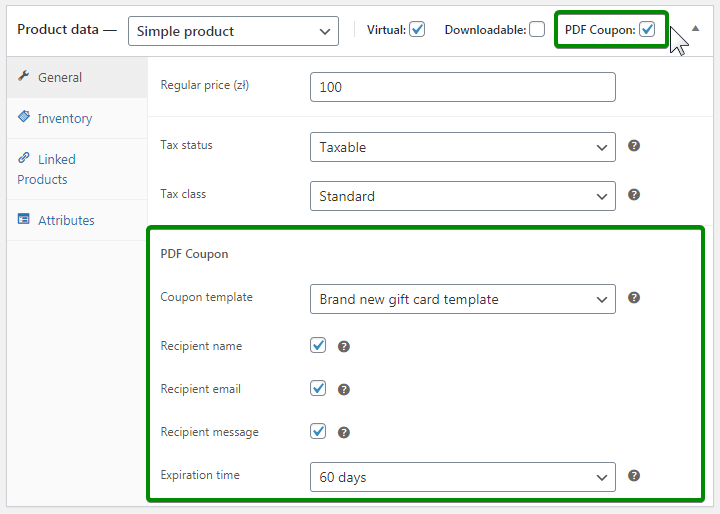Change the 60 days expiration dropdown
This screenshot has height=514, width=720.
point(462,477)
